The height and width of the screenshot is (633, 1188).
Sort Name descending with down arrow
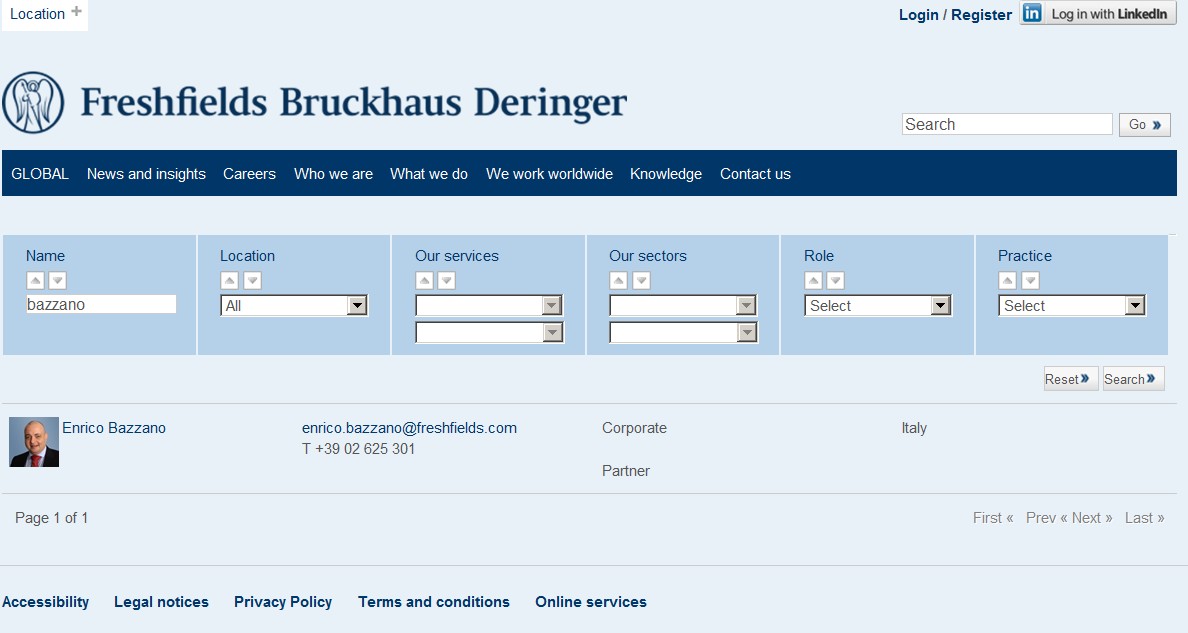[x=58, y=280]
